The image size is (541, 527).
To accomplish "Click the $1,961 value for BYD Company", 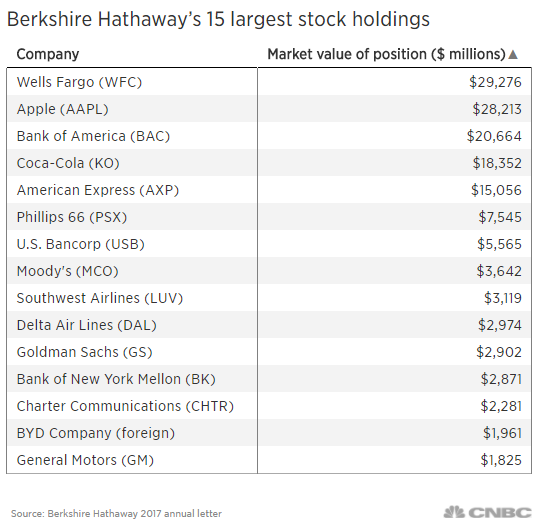I will tap(502, 433).
